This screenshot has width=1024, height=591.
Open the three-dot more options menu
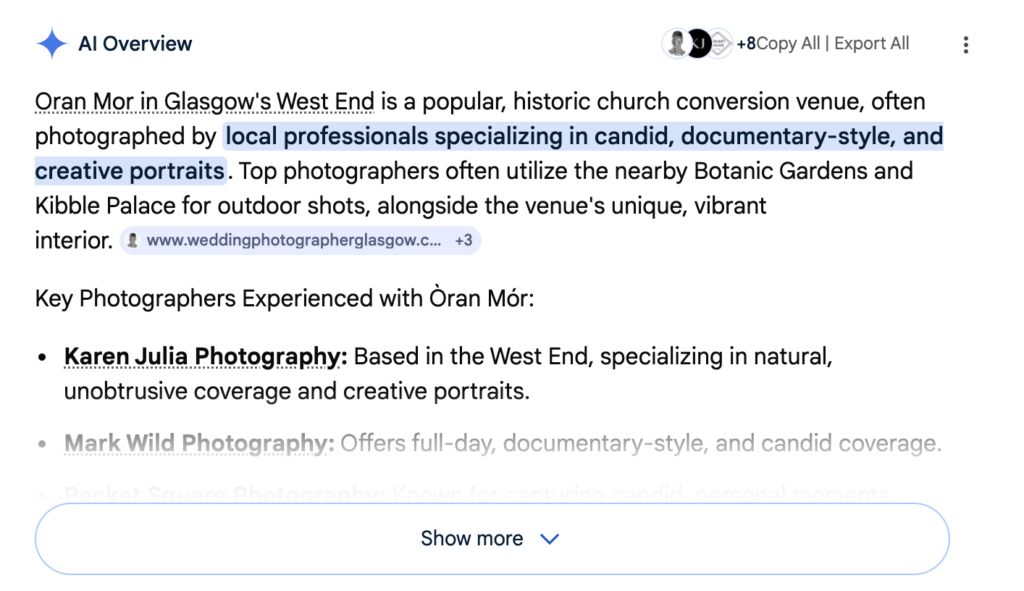[x=965, y=44]
